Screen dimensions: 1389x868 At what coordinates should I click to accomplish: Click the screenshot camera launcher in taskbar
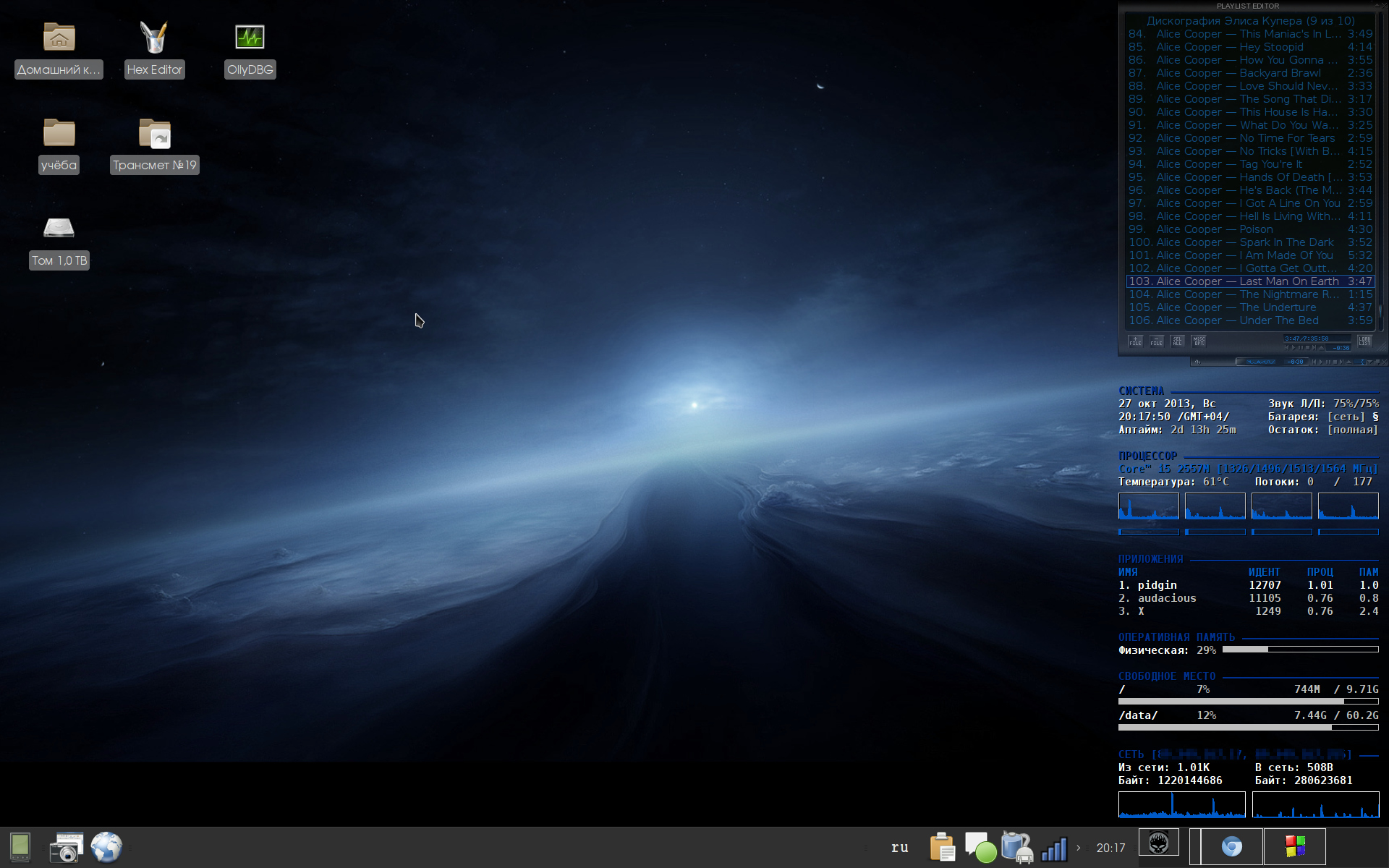coord(67,847)
